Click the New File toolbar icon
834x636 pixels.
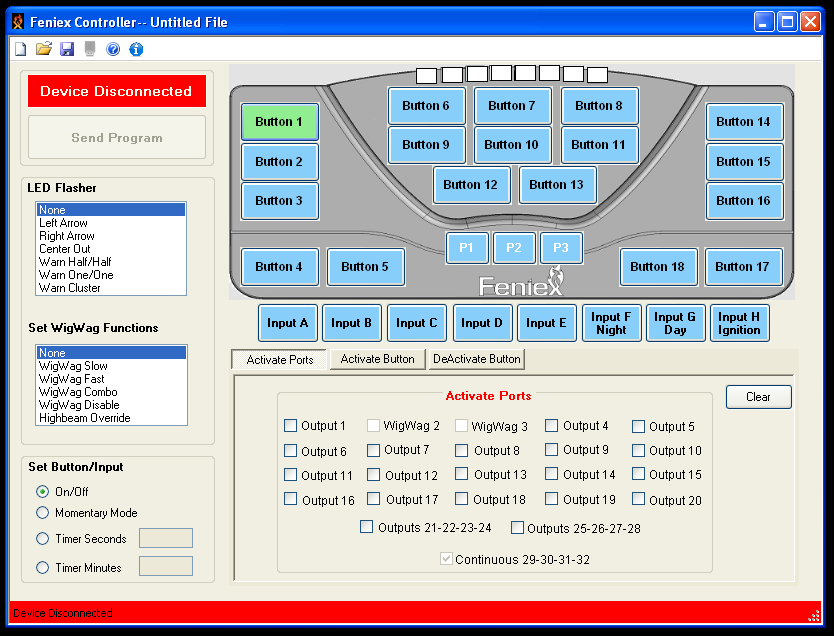20,49
